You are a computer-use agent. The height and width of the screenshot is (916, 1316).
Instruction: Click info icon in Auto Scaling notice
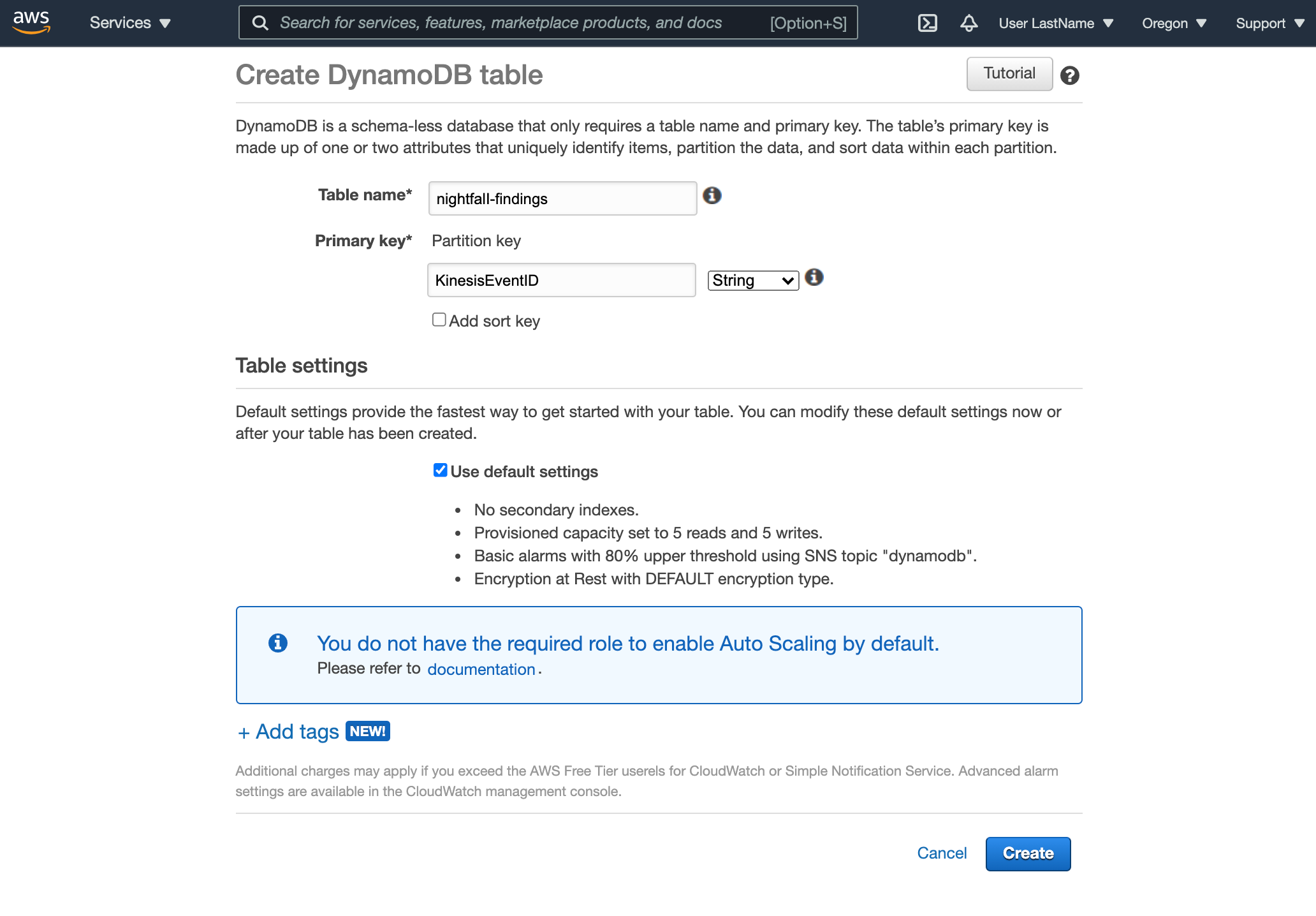[277, 642]
